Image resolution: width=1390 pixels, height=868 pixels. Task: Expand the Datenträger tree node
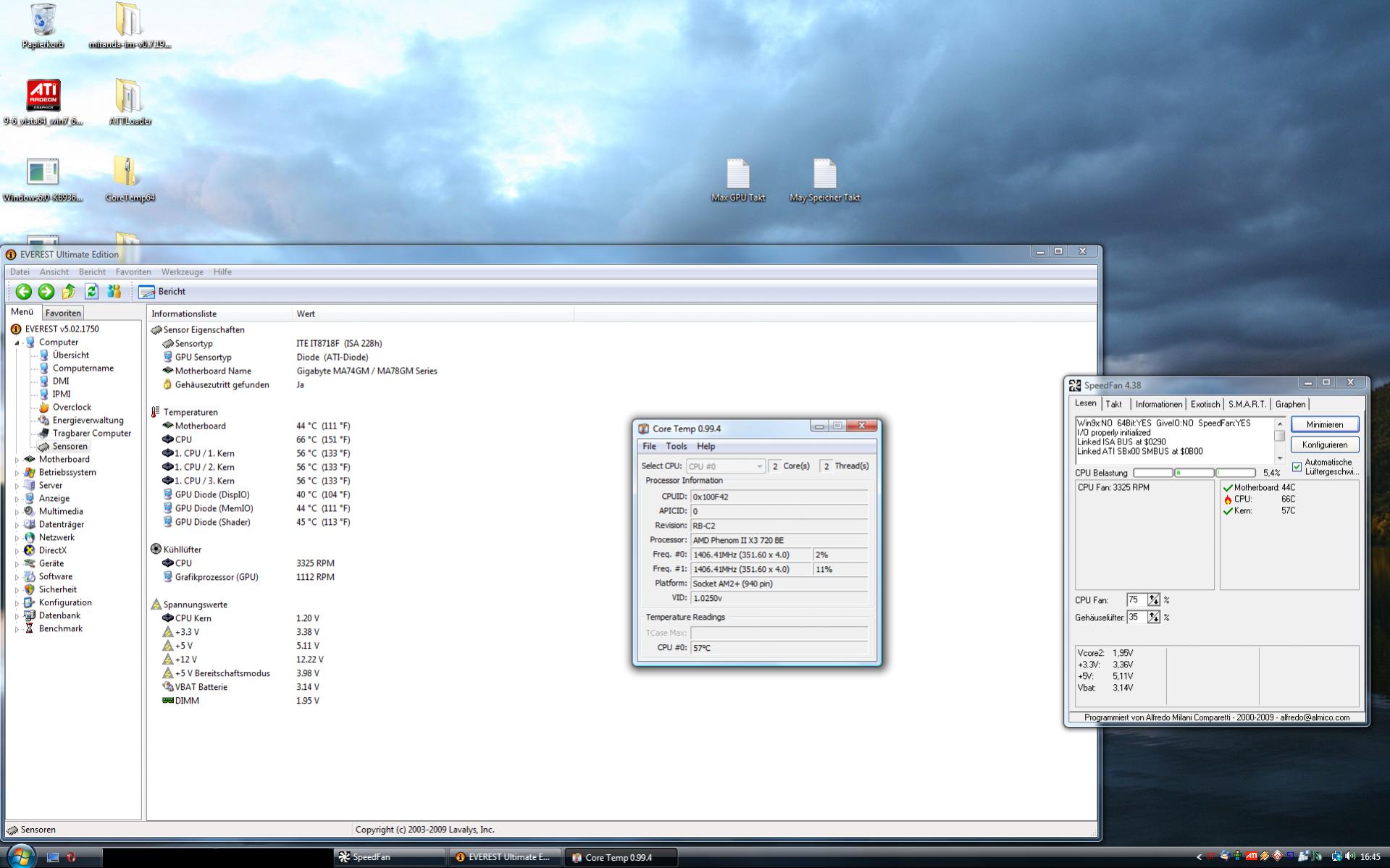(x=17, y=525)
